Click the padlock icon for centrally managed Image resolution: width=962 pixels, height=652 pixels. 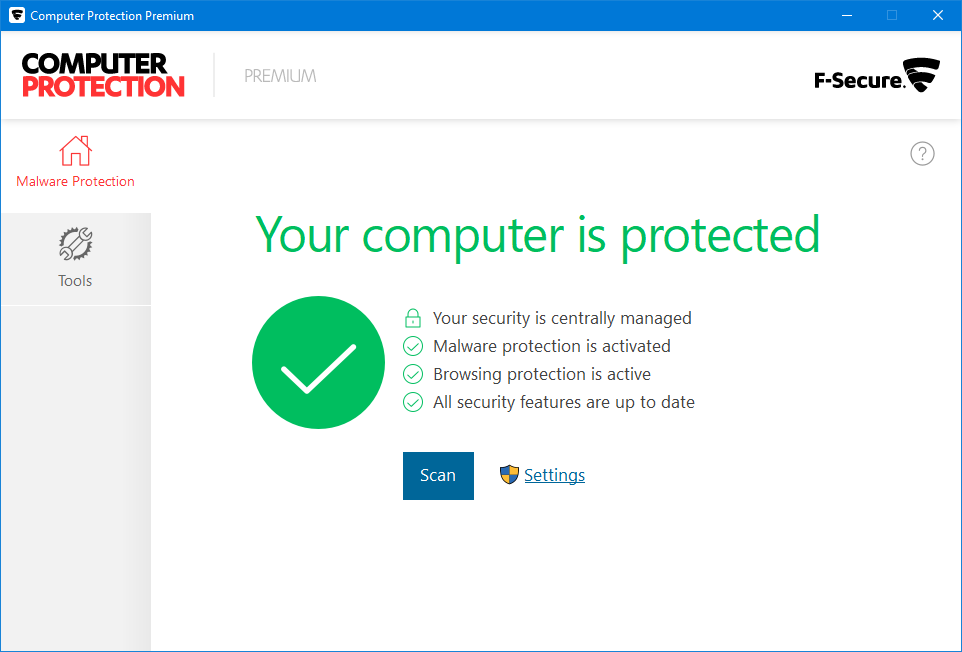tap(412, 318)
